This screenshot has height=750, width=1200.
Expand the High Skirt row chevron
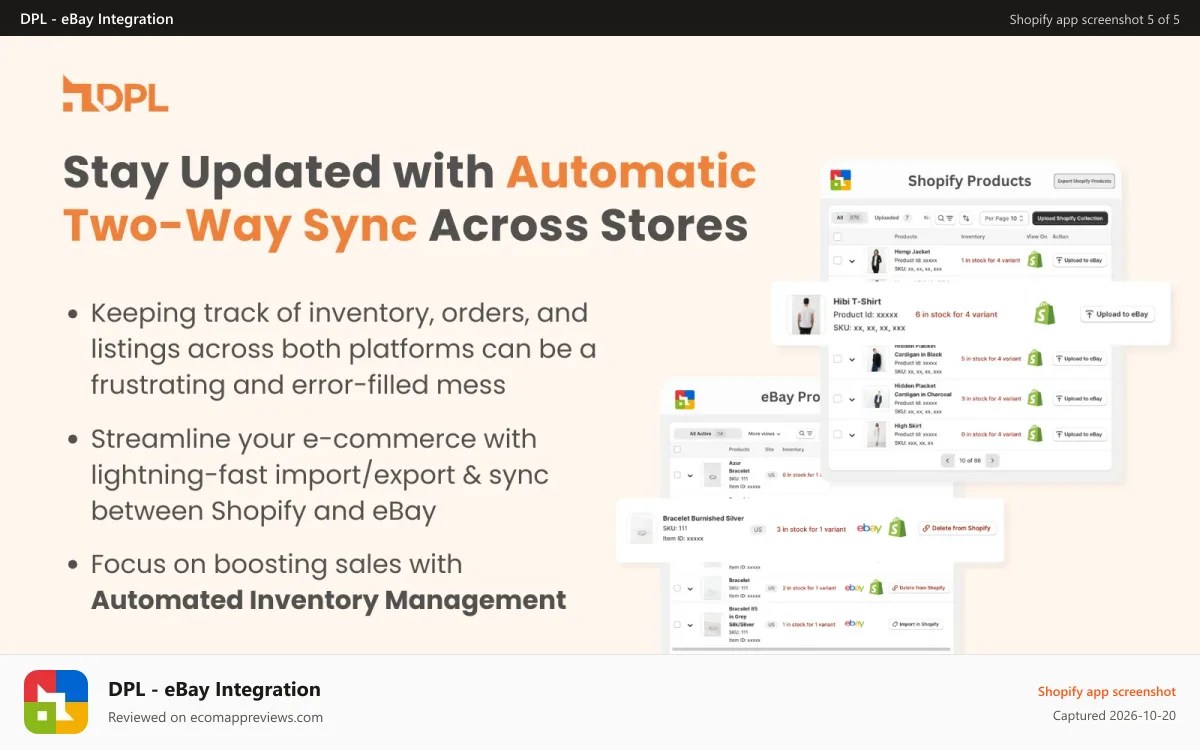click(x=852, y=435)
